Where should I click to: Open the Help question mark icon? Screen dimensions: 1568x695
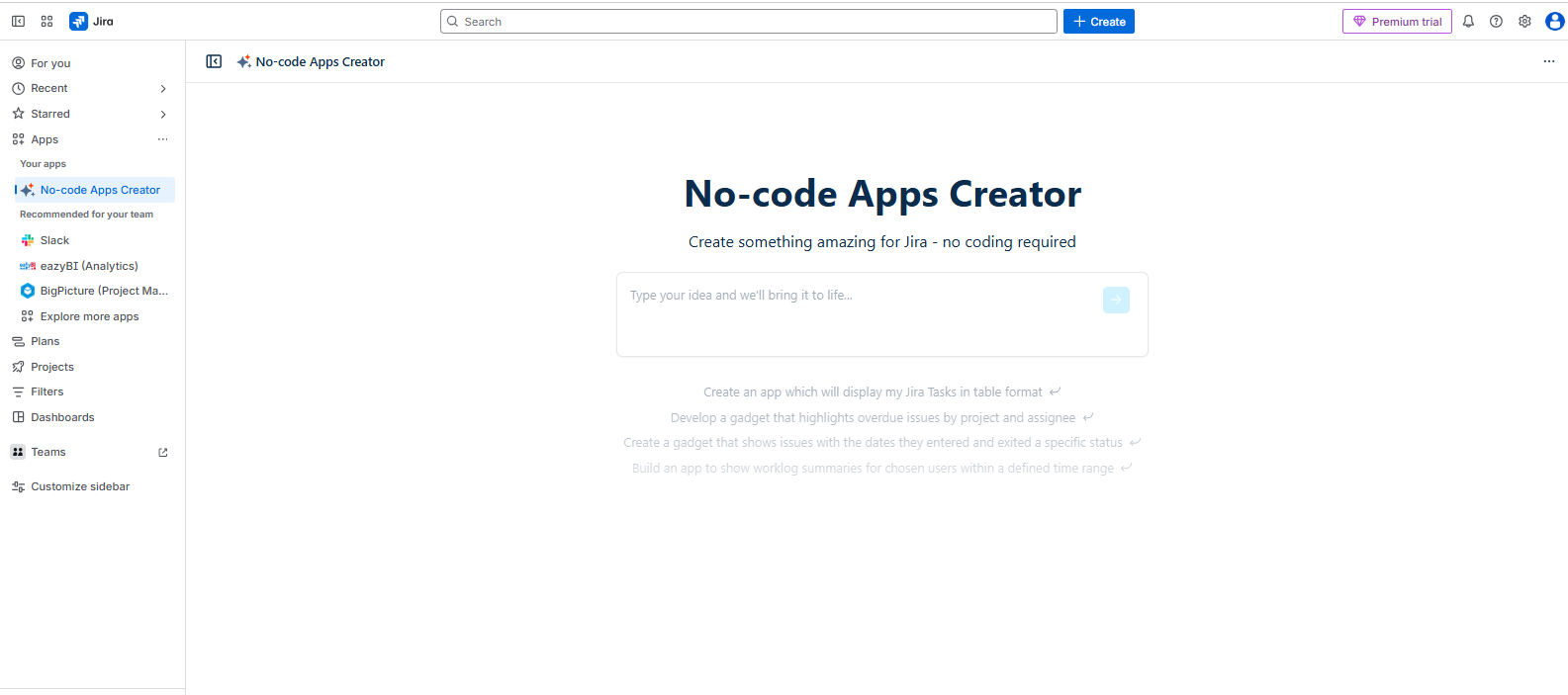[x=1496, y=21]
